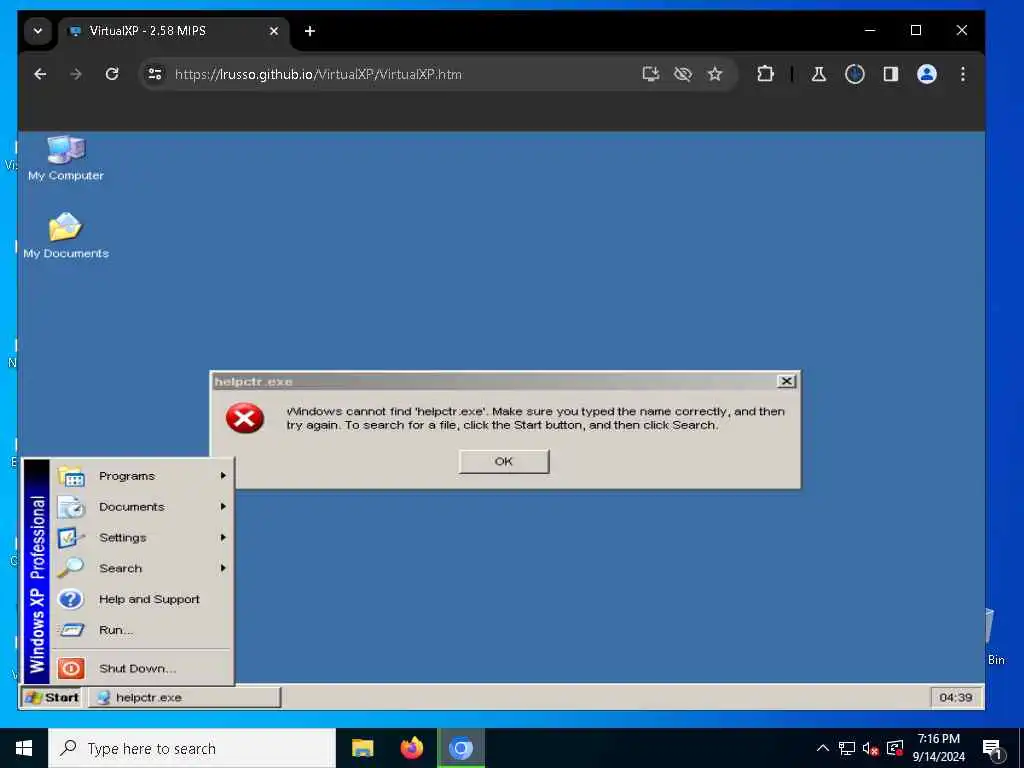Click the install app icon in address bar
The image size is (1024, 768).
click(x=650, y=74)
